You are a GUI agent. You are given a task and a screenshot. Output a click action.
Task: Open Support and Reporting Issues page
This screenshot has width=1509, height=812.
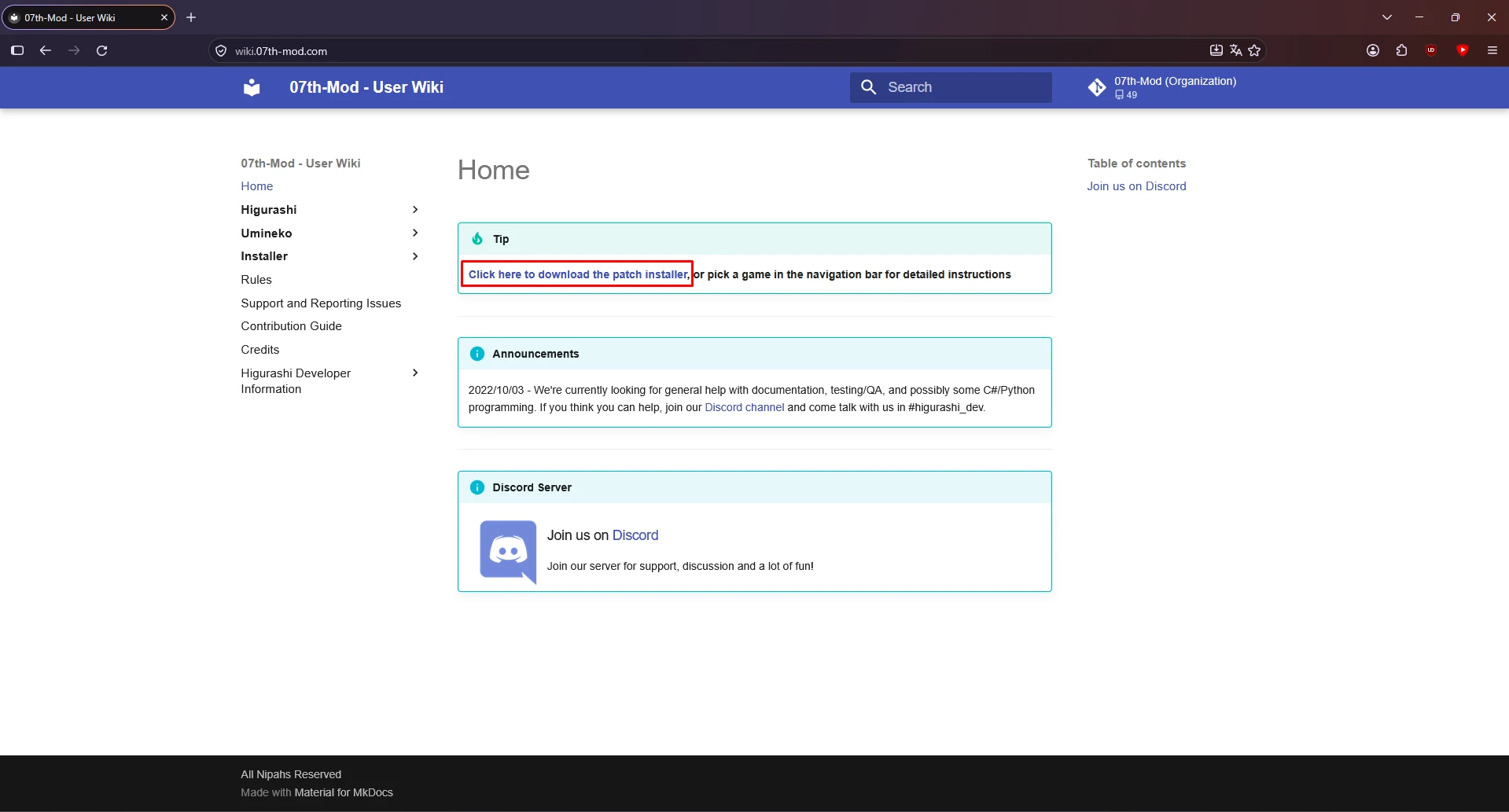pyautogui.click(x=321, y=303)
